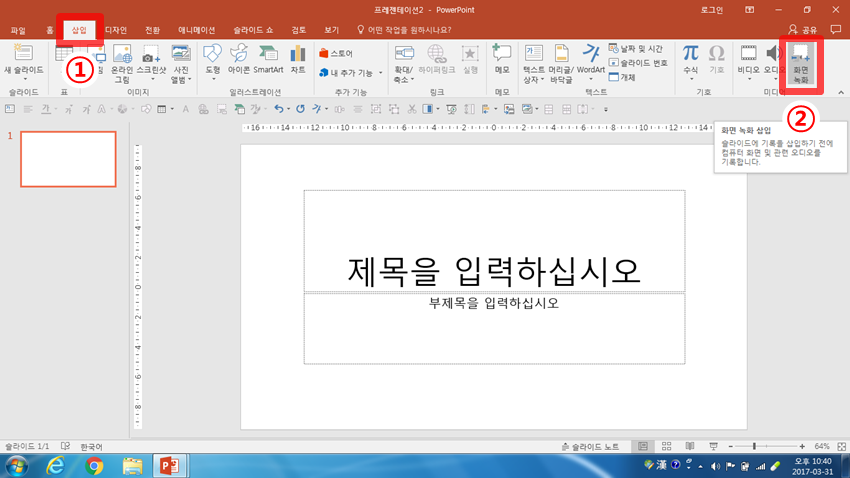Open the 디자인 (Design) tab
Screen dimensions: 850x478
coord(116,30)
